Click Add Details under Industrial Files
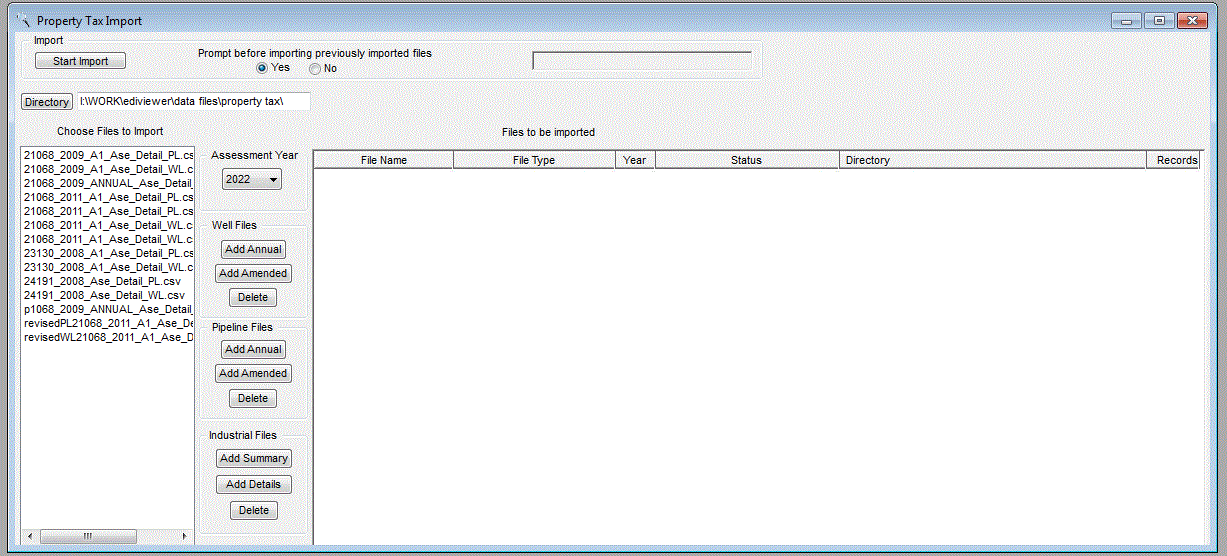The image size is (1227, 556). pos(254,484)
